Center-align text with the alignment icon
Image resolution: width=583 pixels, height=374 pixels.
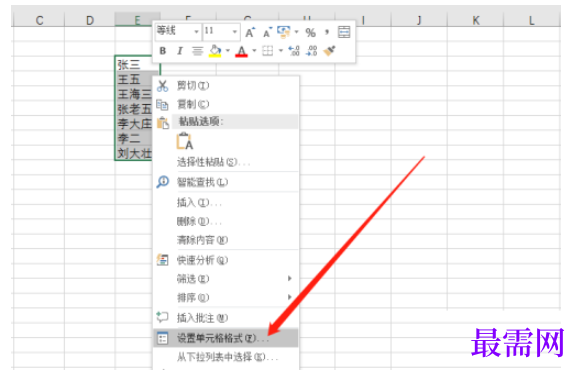click(197, 51)
